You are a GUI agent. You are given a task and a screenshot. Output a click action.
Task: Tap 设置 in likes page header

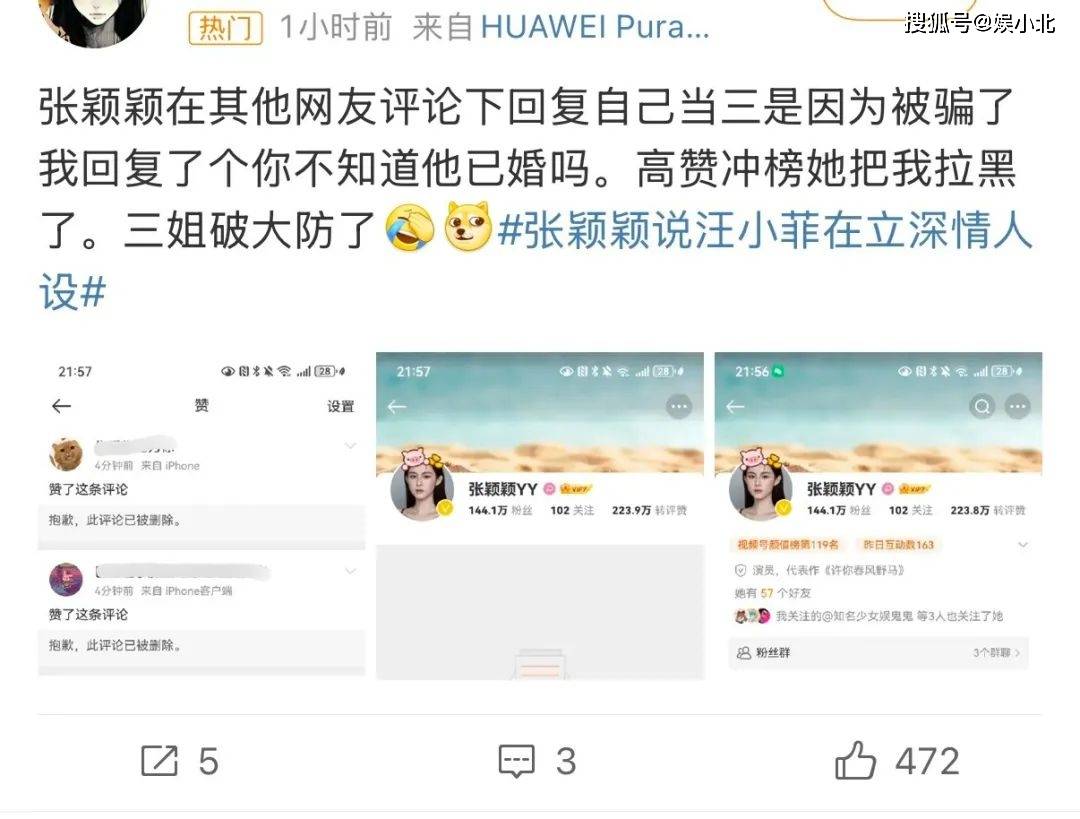pyautogui.click(x=340, y=406)
